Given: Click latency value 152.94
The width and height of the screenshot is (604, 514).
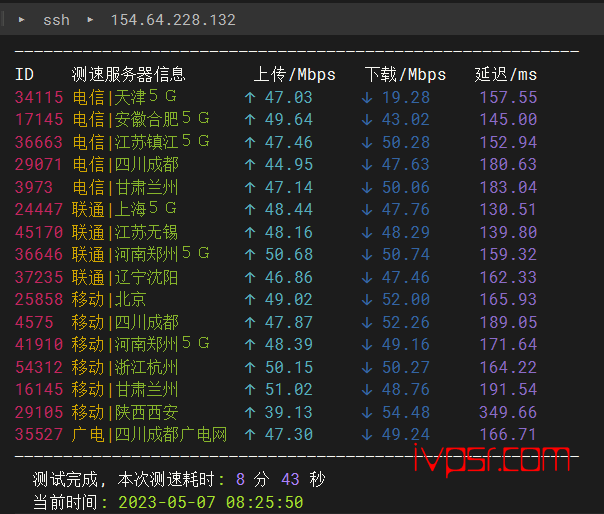Looking at the screenshot, I should tap(508, 142).
